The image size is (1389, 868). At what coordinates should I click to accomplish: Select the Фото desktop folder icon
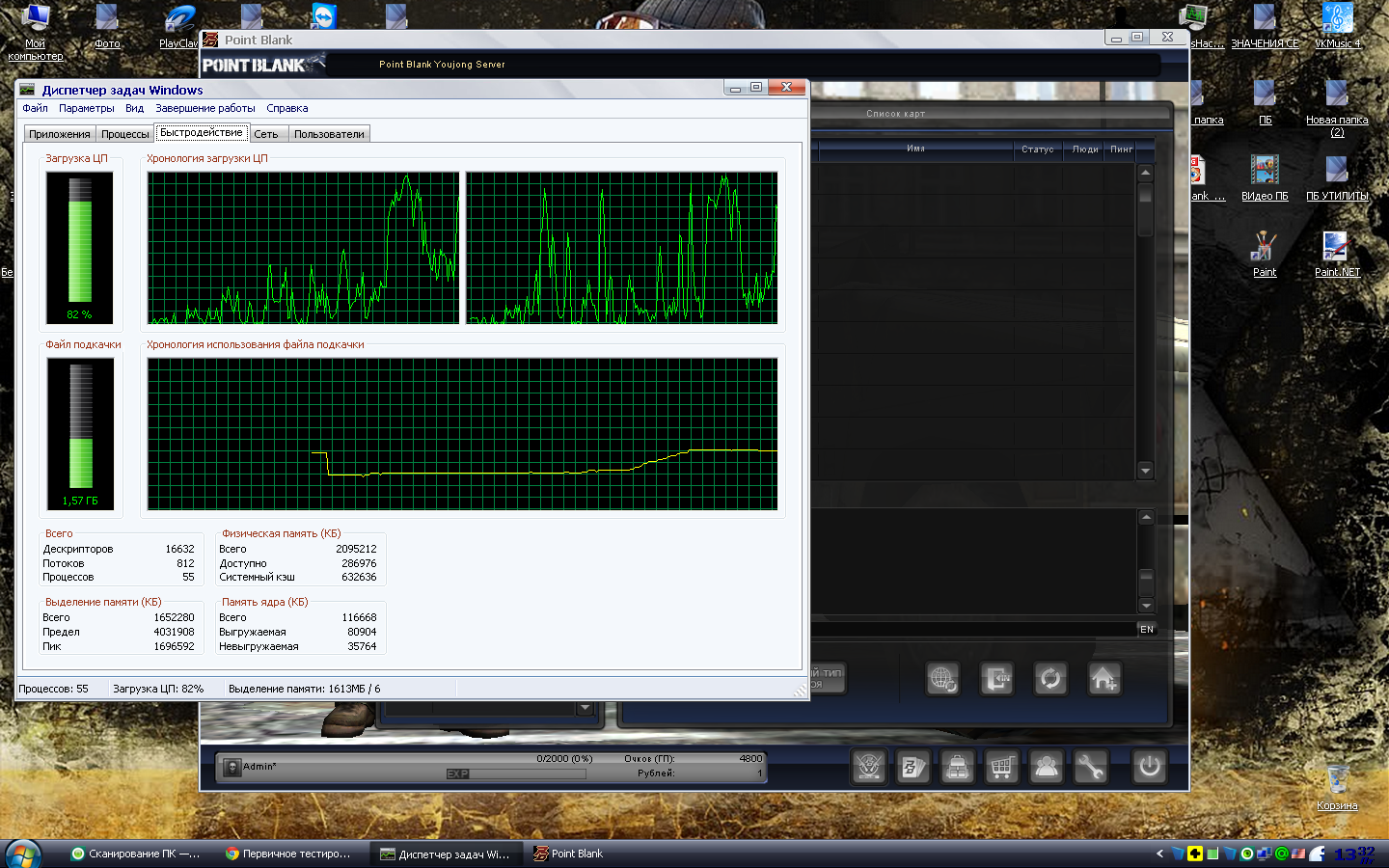[x=107, y=26]
